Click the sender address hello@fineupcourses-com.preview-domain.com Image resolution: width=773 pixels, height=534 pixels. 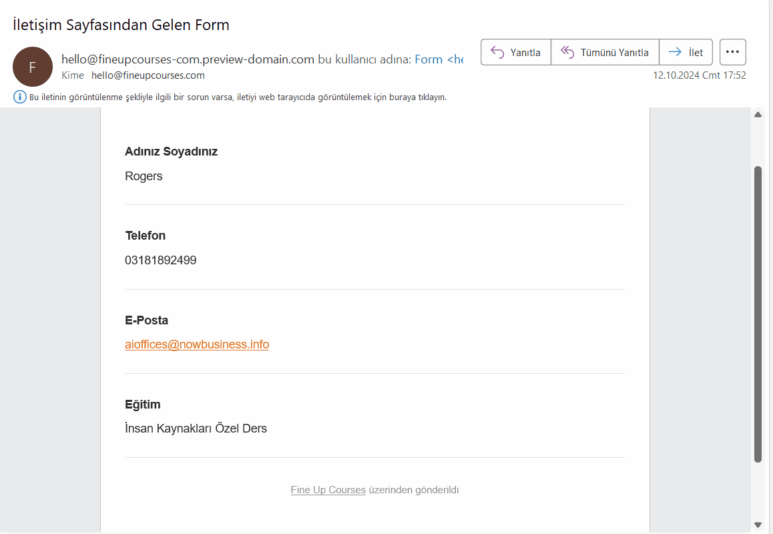click(188, 59)
